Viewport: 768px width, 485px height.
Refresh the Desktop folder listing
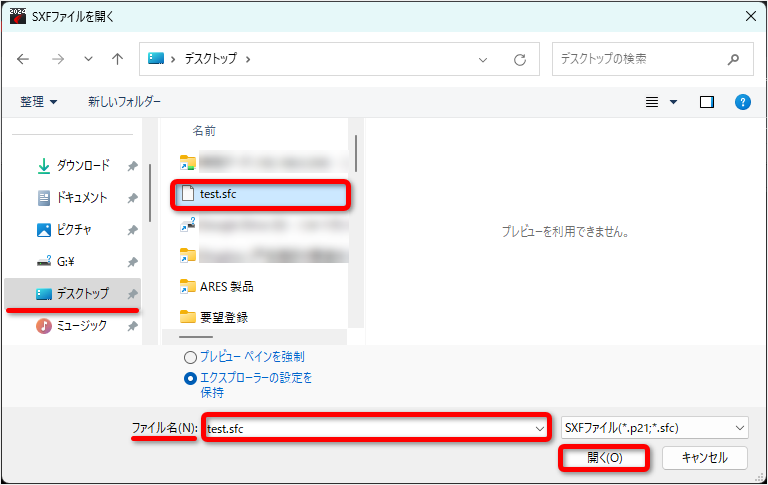520,60
